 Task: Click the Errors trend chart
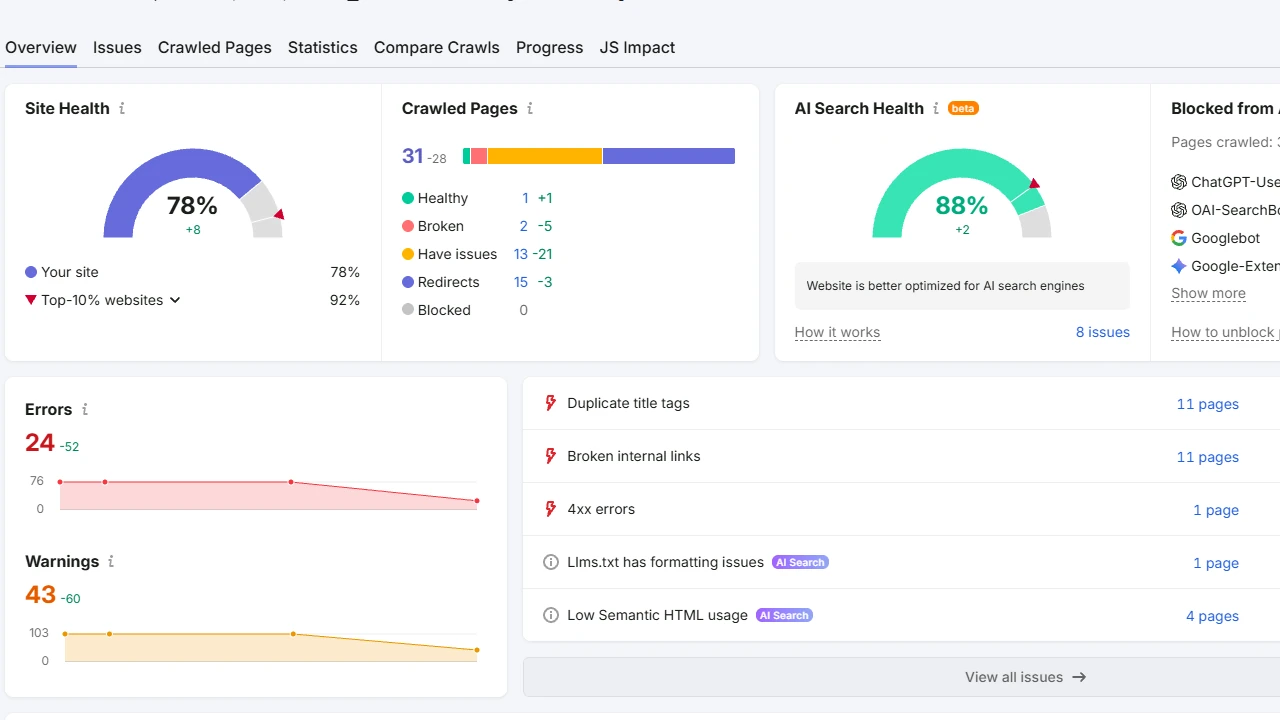[x=268, y=494]
